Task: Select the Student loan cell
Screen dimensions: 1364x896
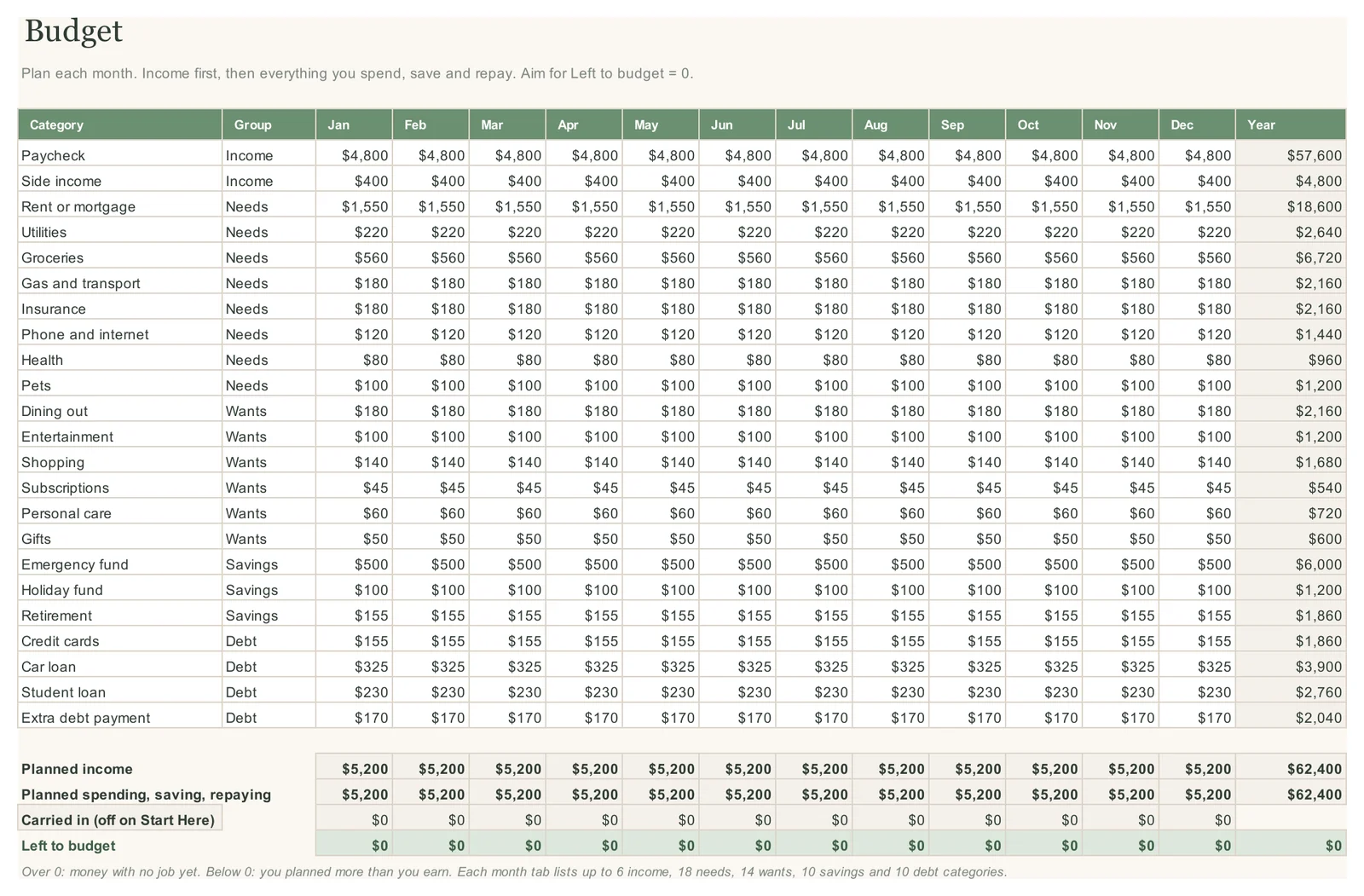Action: coord(120,692)
